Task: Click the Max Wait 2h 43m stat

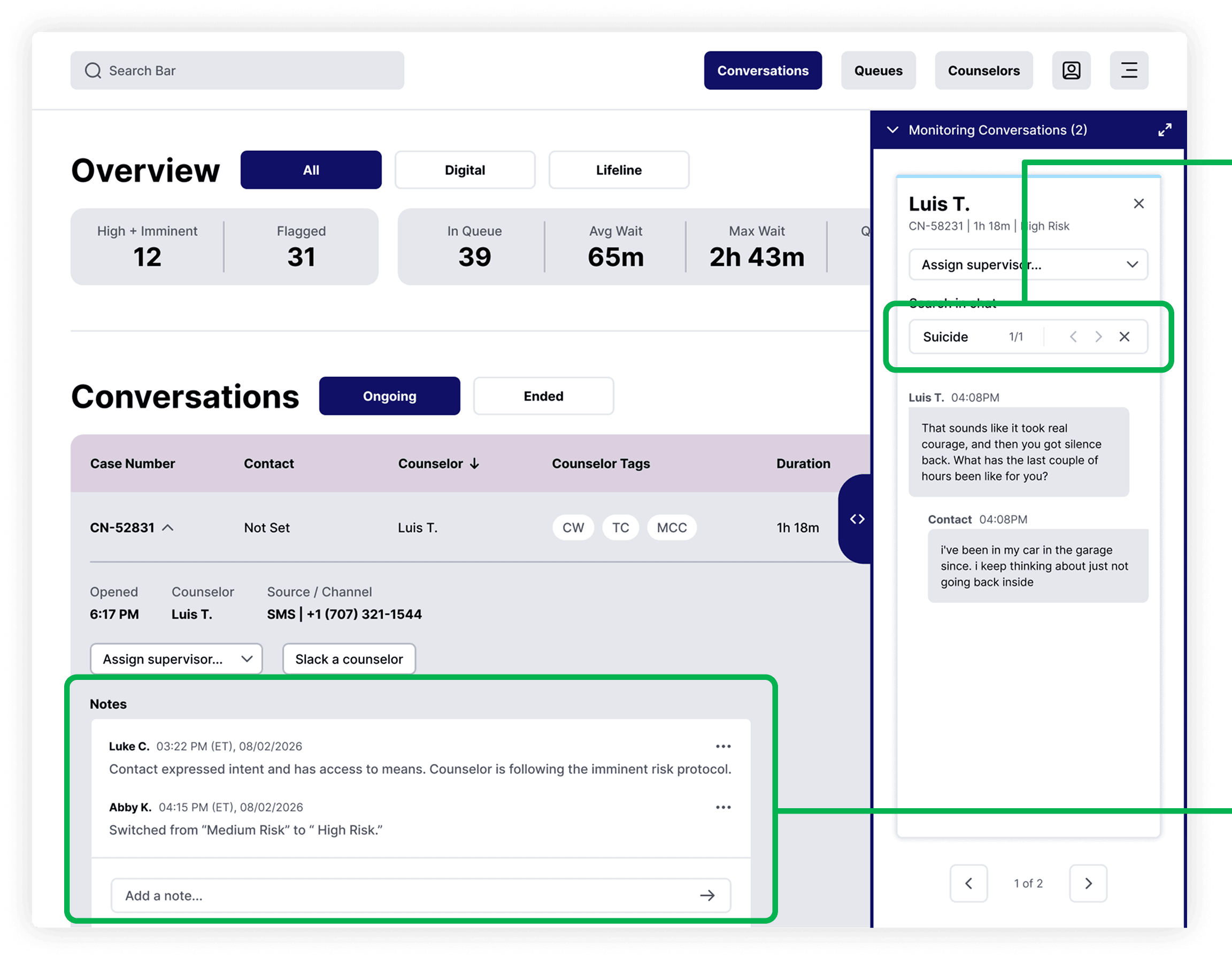Action: pos(757,247)
